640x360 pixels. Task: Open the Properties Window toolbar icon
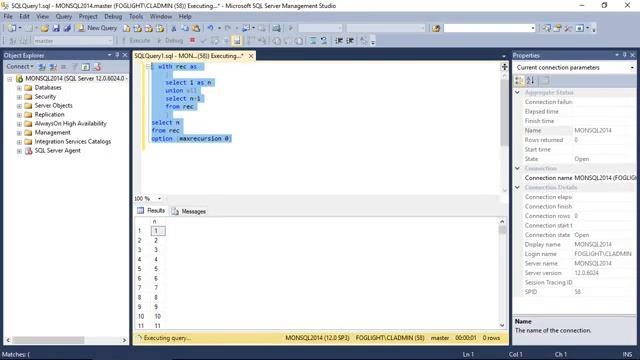click(x=558, y=28)
